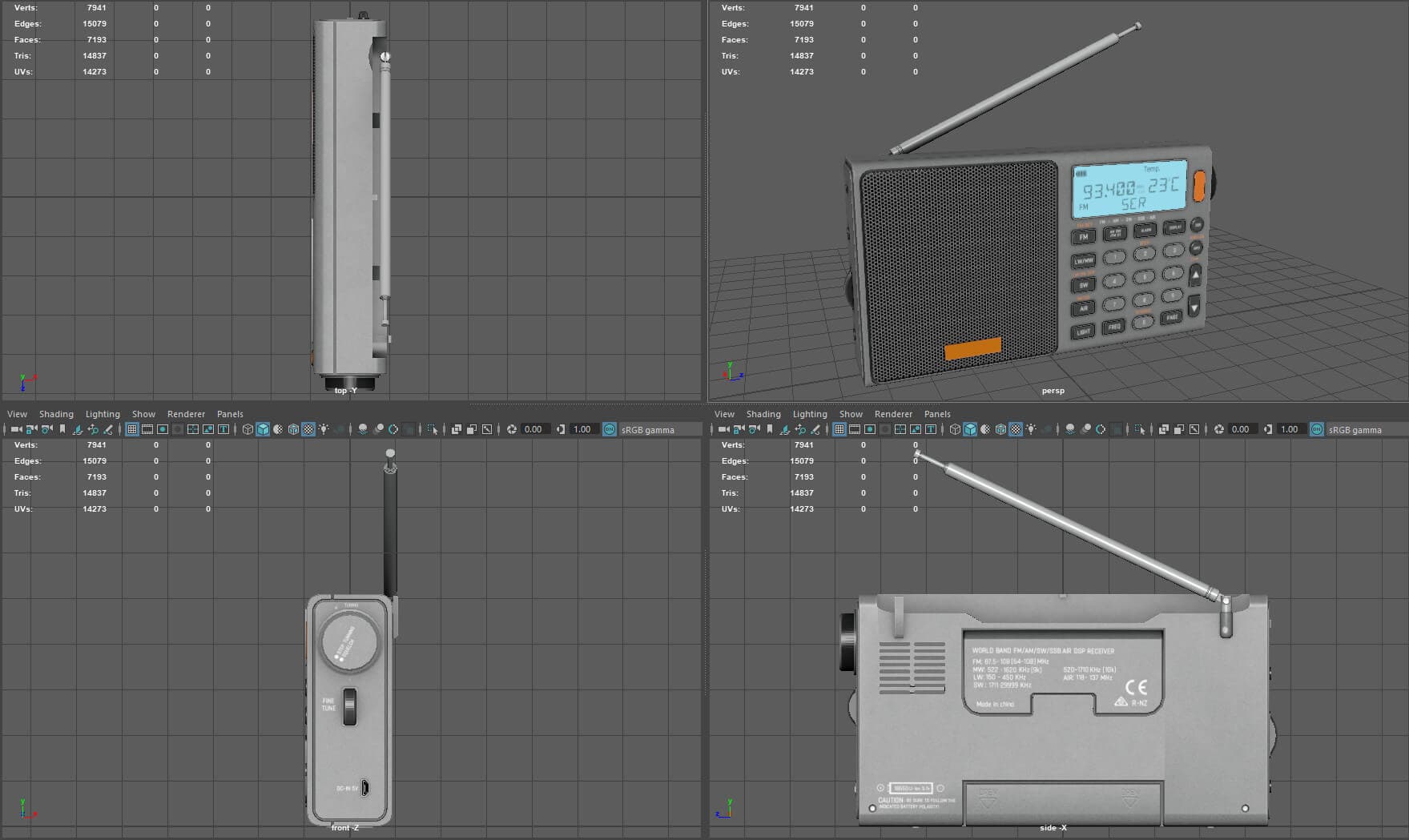Open the Lighting menu of the side-view panel
This screenshot has height=840, width=1409.
click(810, 414)
